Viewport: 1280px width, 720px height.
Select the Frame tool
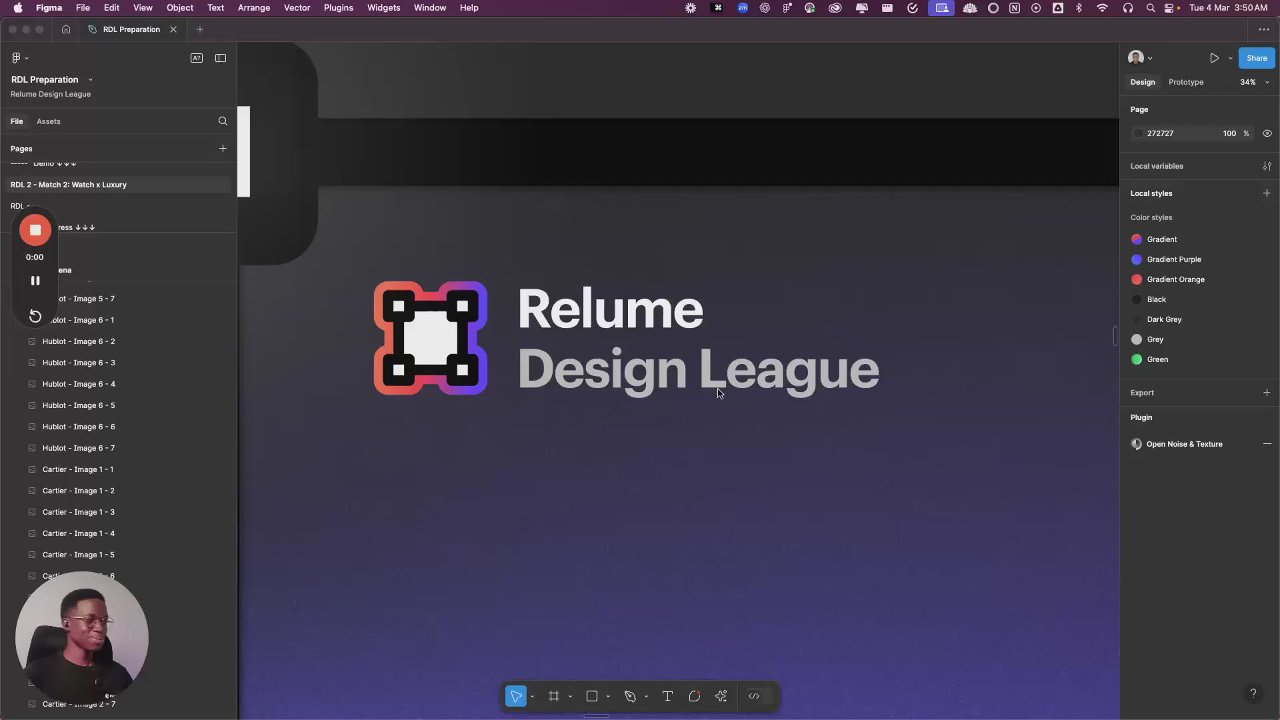(x=553, y=696)
